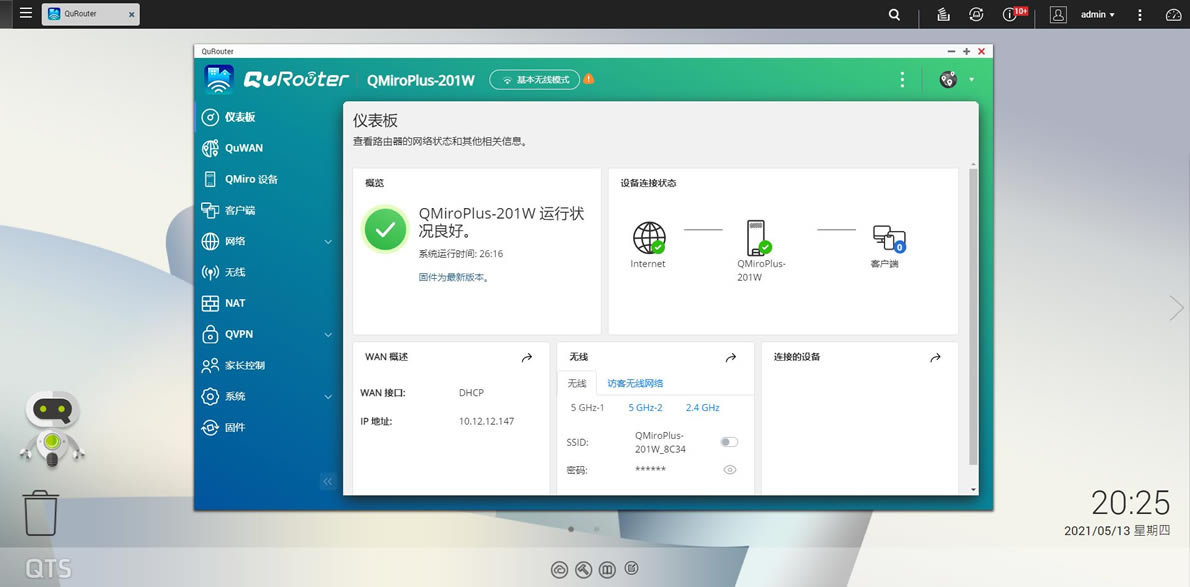Click the 固件为最新版本 link
Screen dimensions: 1190x587
[x=454, y=277]
